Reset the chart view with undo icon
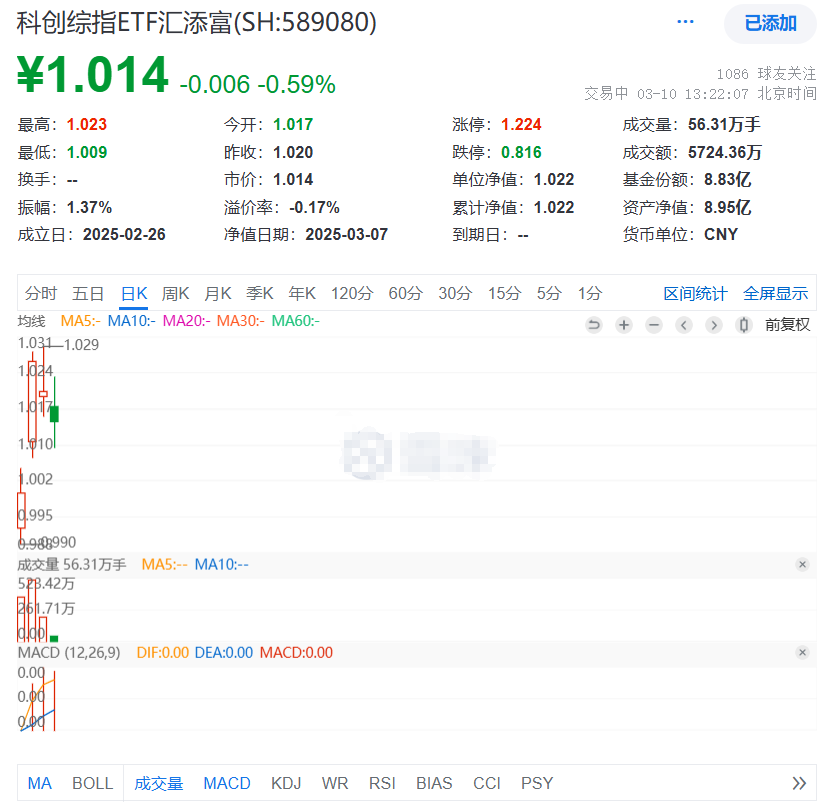Viewport: 827px width, 810px height. [x=593, y=325]
